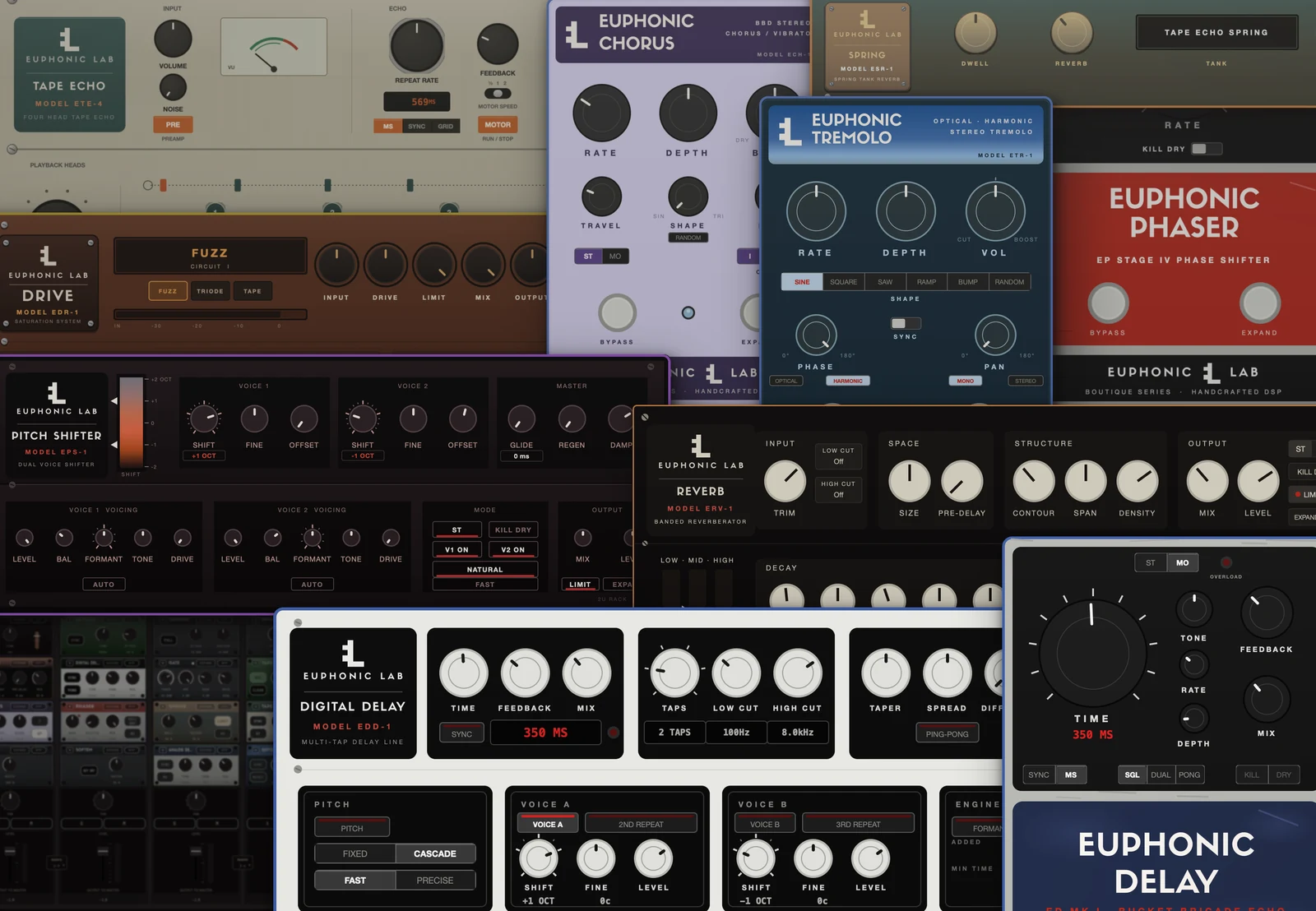The image size is (1316, 911).
Task: Click the Reverb TRIM knob
Action: click(x=785, y=482)
